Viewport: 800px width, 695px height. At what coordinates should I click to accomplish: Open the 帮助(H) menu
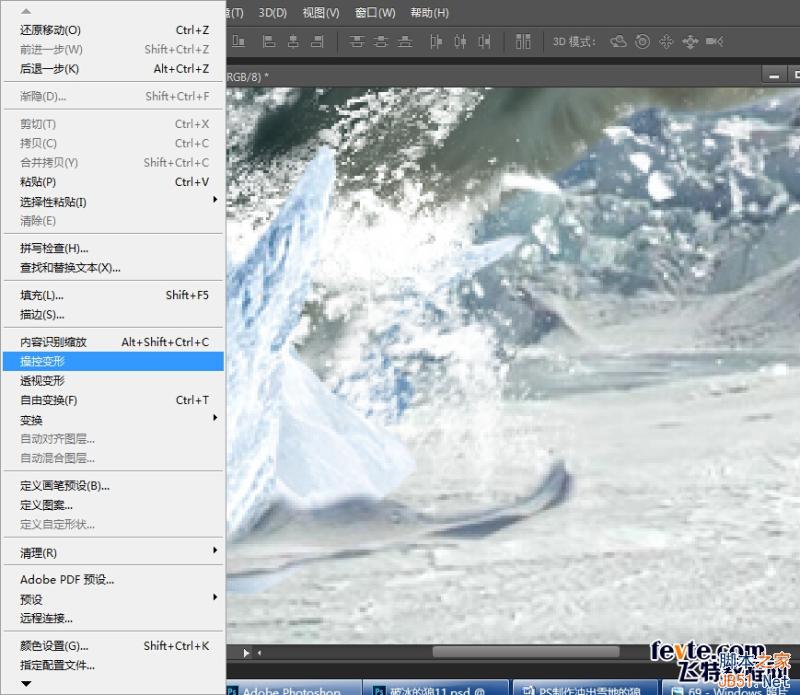[430, 13]
